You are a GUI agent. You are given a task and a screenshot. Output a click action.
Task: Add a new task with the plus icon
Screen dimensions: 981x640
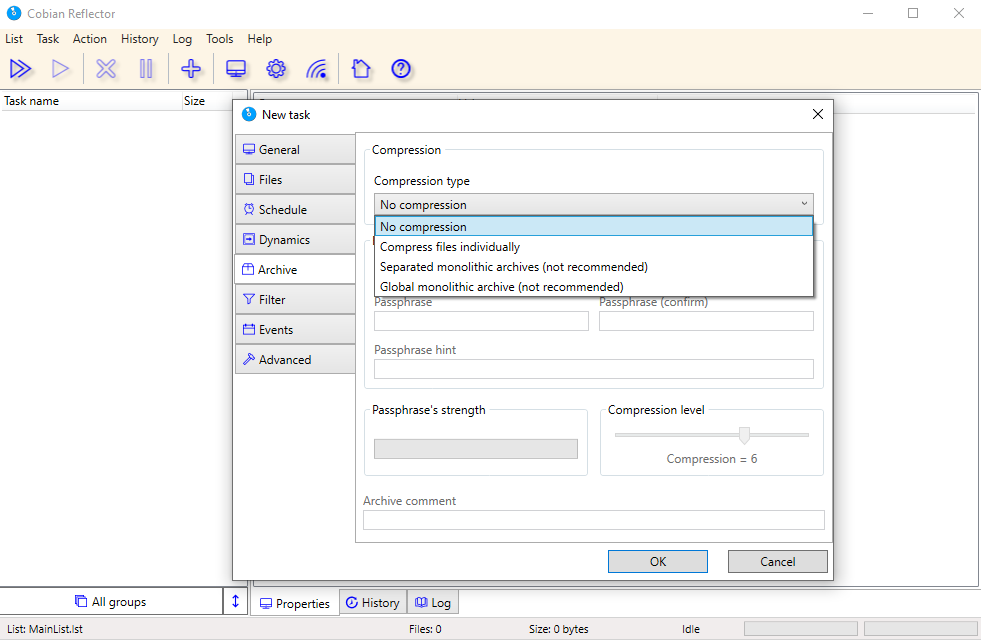tap(191, 69)
